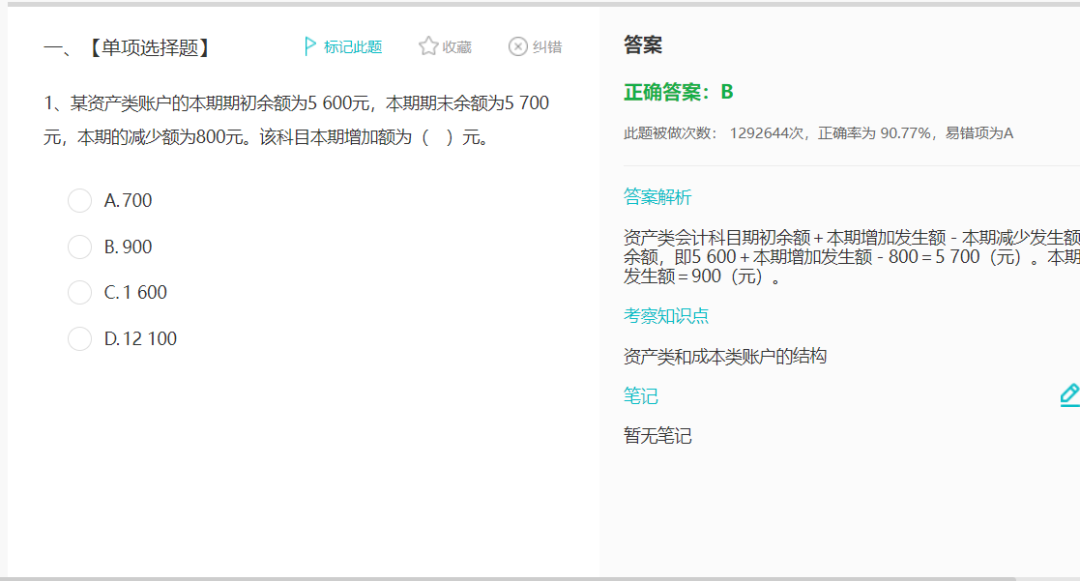The width and height of the screenshot is (1080, 581).
Task: Pick the radio button for option C
Action: coord(80,293)
